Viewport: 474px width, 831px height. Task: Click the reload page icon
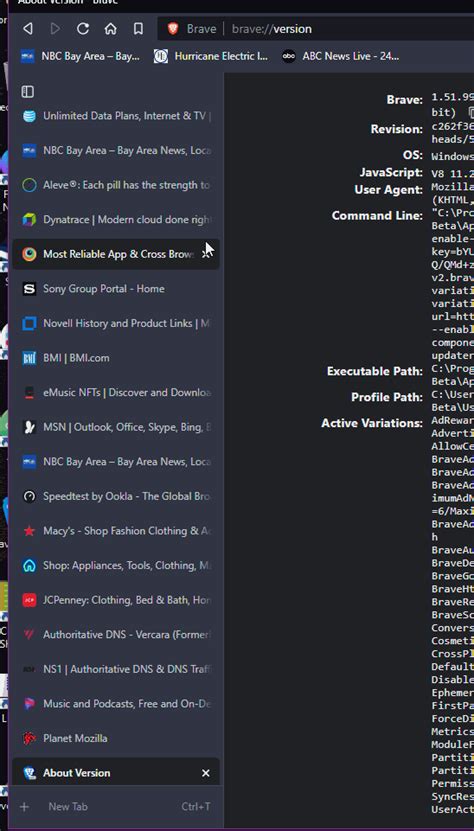tap(83, 29)
